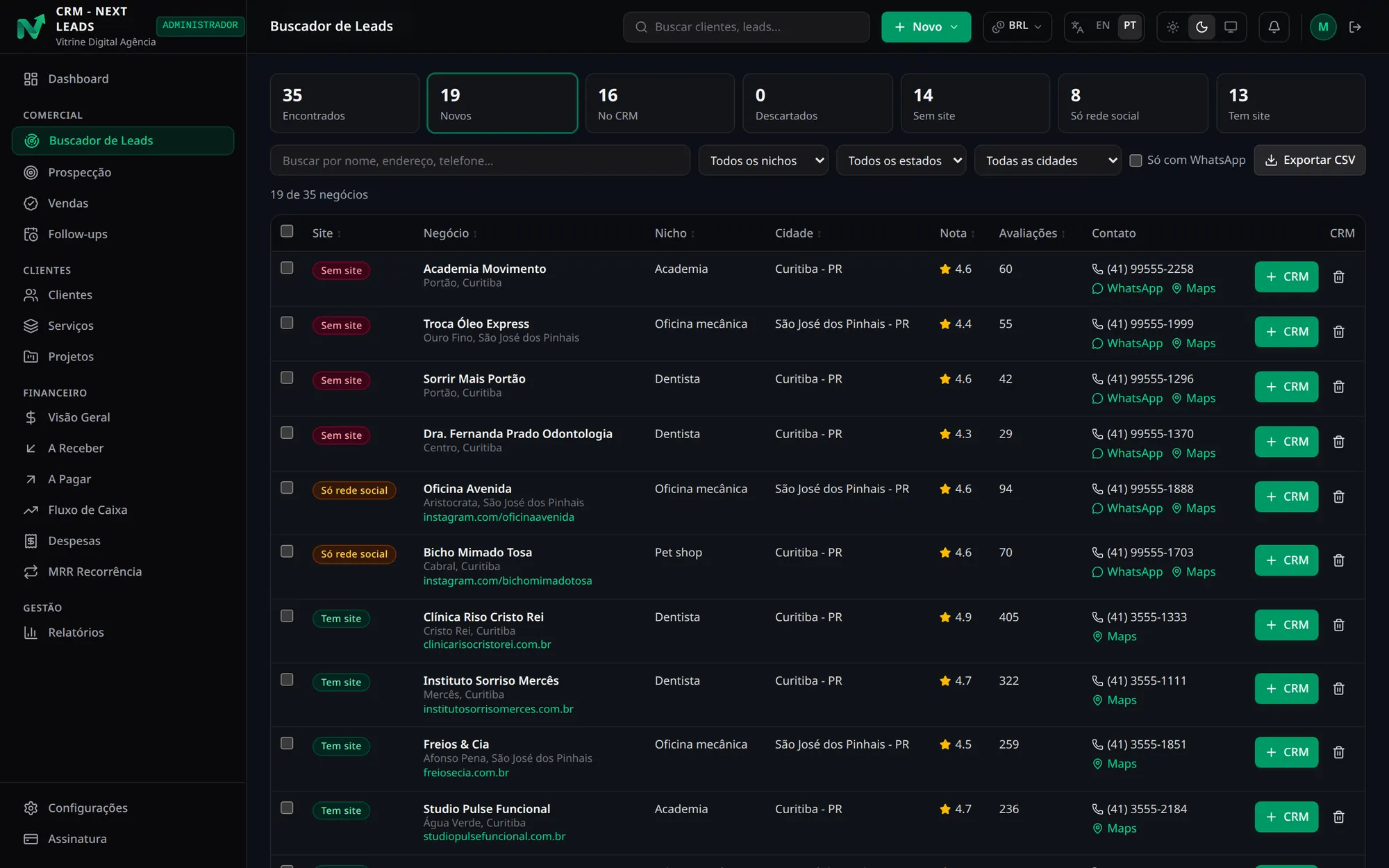Filter by the Sem site stat card
This screenshot has width=1389, height=868.
pyautogui.click(x=975, y=103)
